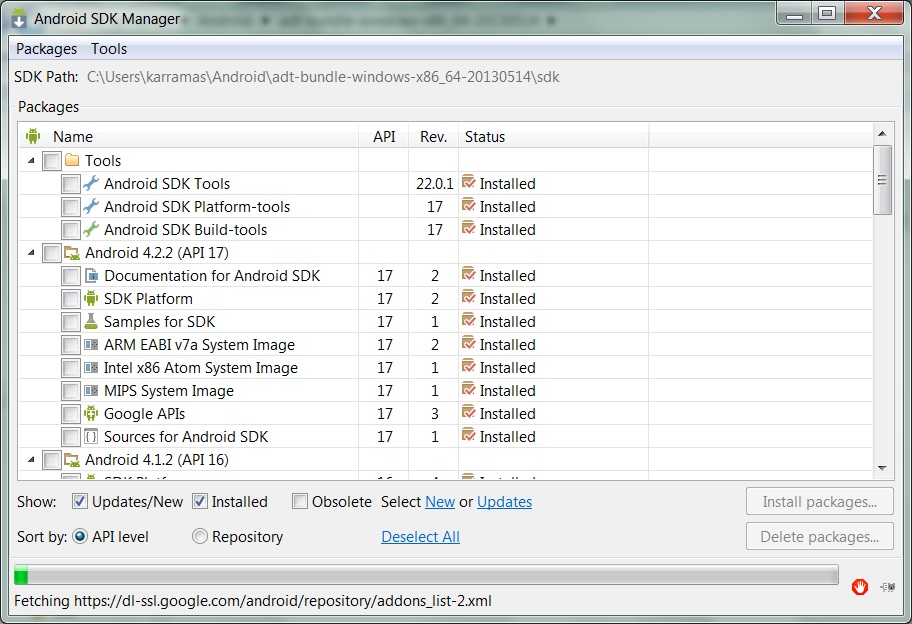
Task: Click the Intel x86 Atom System Image icon
Action: pos(91,368)
